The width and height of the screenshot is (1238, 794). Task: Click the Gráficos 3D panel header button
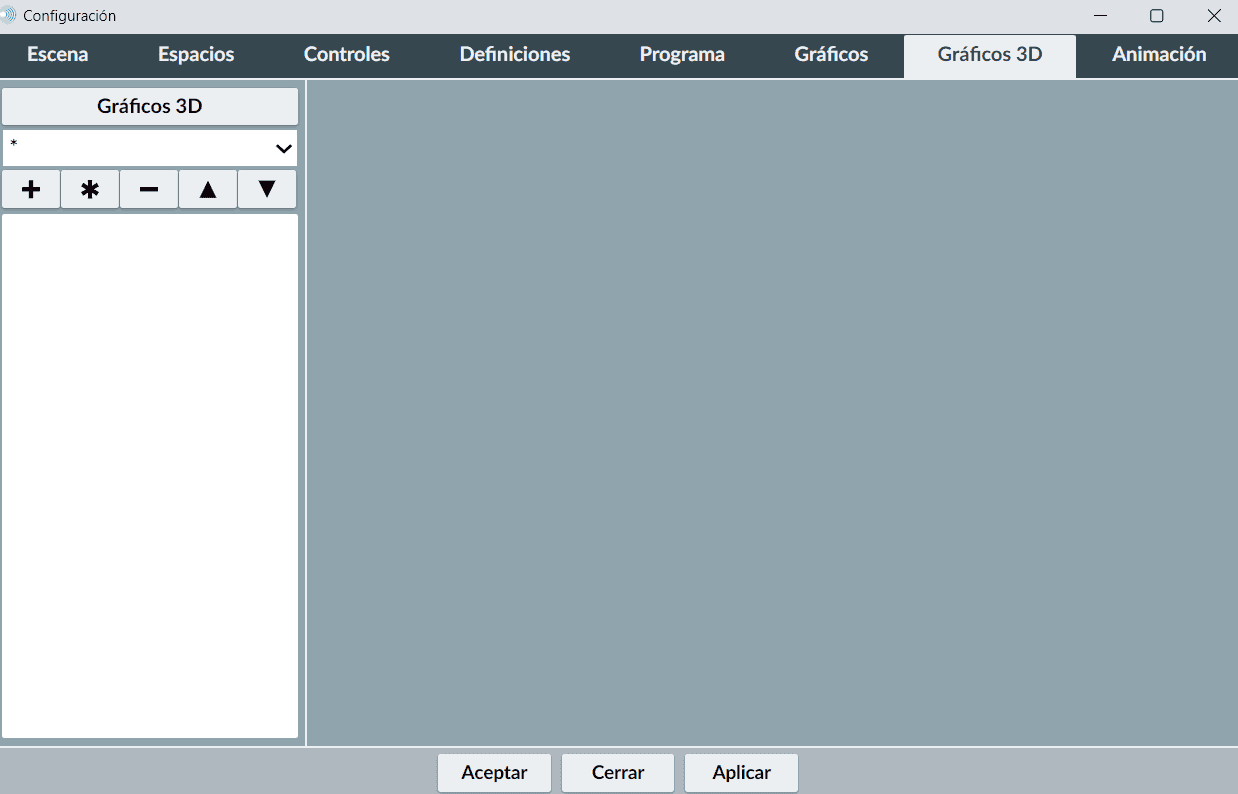(x=150, y=106)
